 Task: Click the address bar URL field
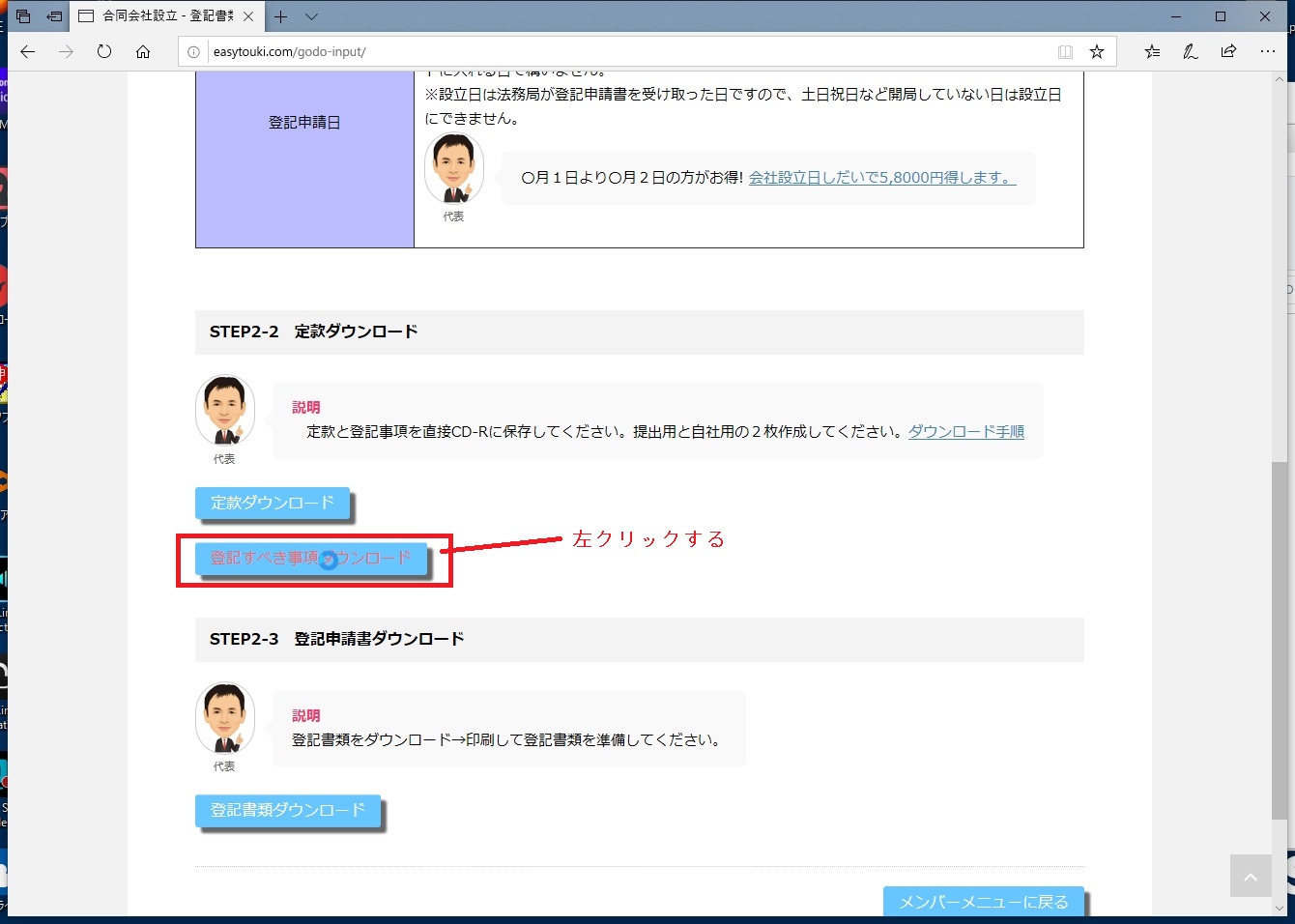click(619, 52)
